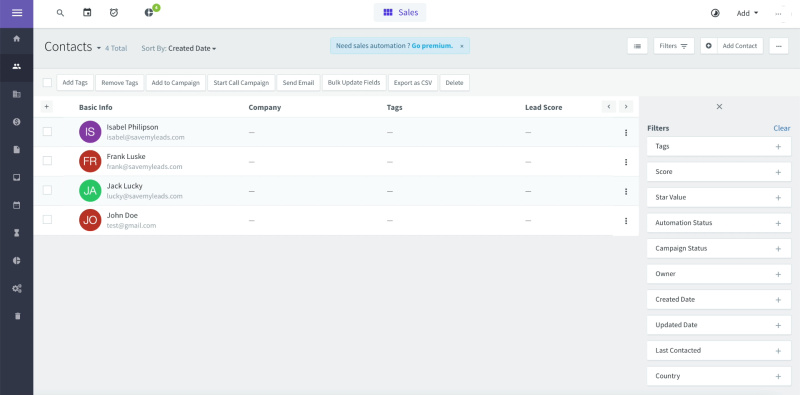Image resolution: width=800 pixels, height=395 pixels.
Task: Expand the Country filter
Action: click(x=719, y=376)
